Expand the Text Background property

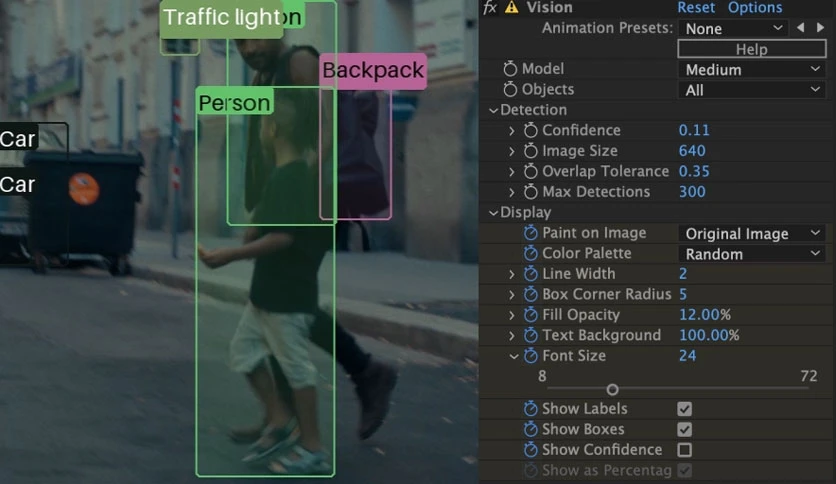coord(512,335)
